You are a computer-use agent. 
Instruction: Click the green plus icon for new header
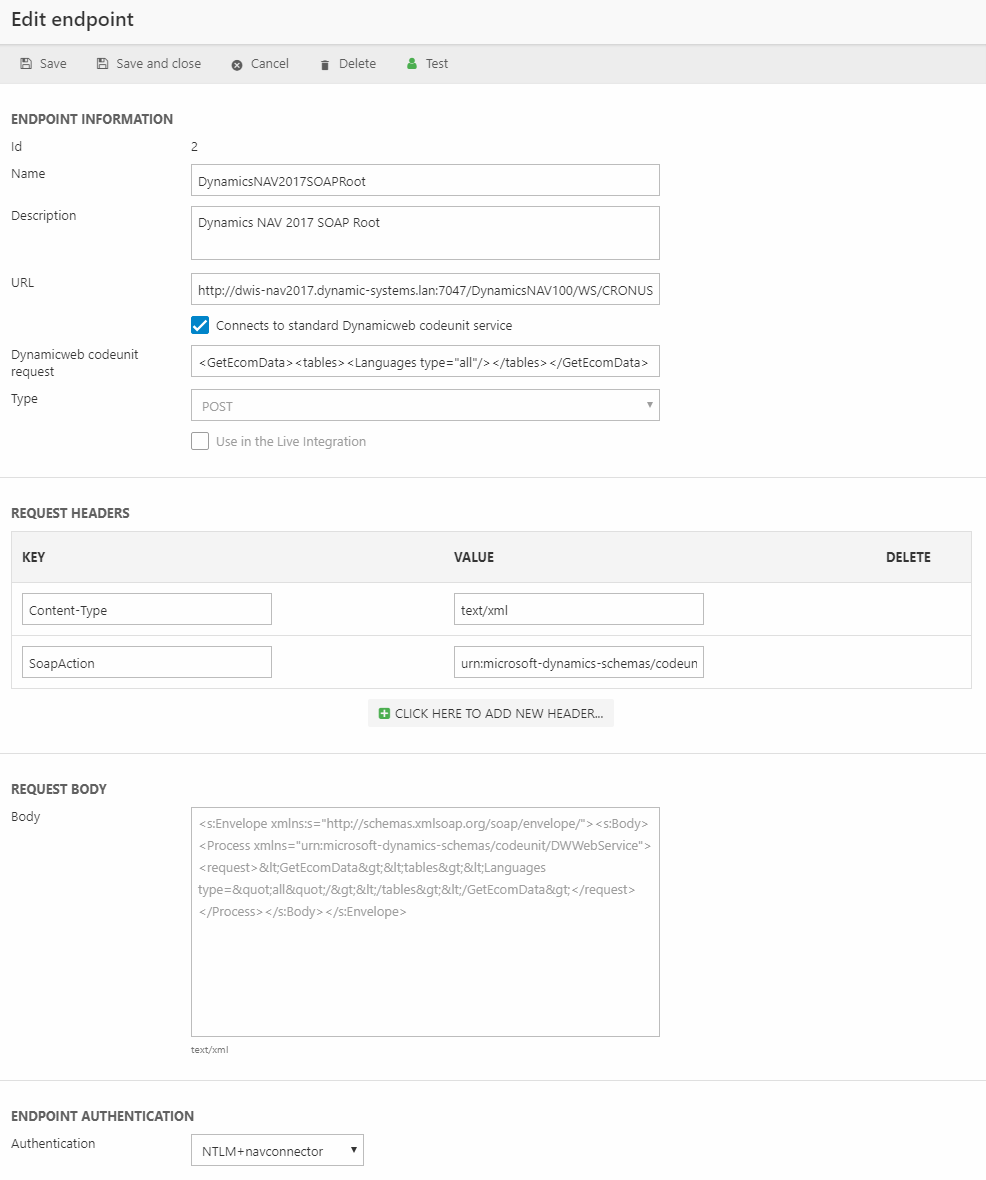click(385, 714)
